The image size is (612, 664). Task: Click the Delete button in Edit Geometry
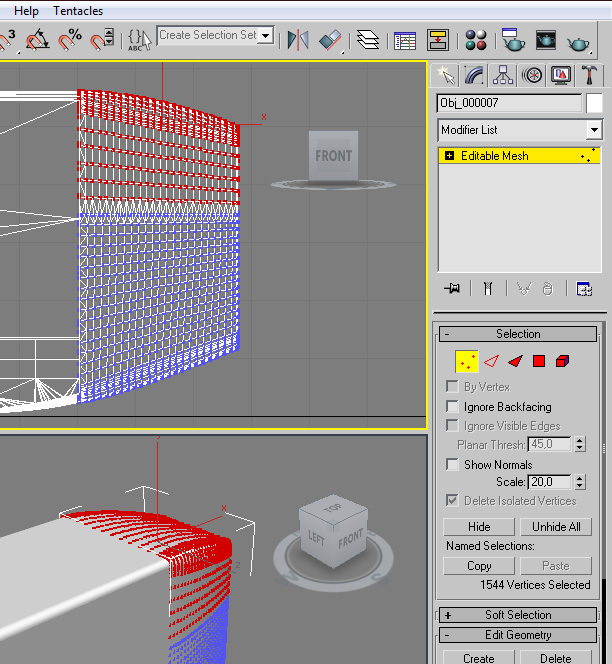coord(556,658)
